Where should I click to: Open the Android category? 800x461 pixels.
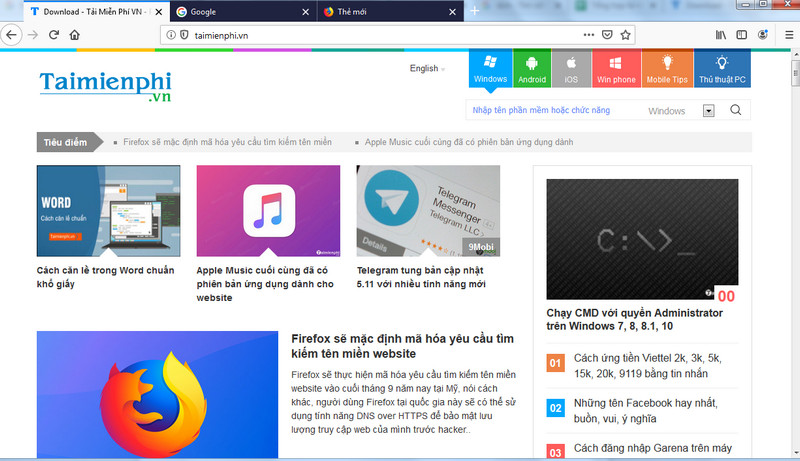click(532, 69)
